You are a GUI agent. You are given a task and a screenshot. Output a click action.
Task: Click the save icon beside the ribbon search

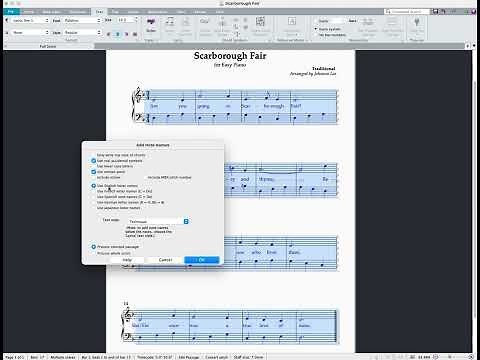435,12
